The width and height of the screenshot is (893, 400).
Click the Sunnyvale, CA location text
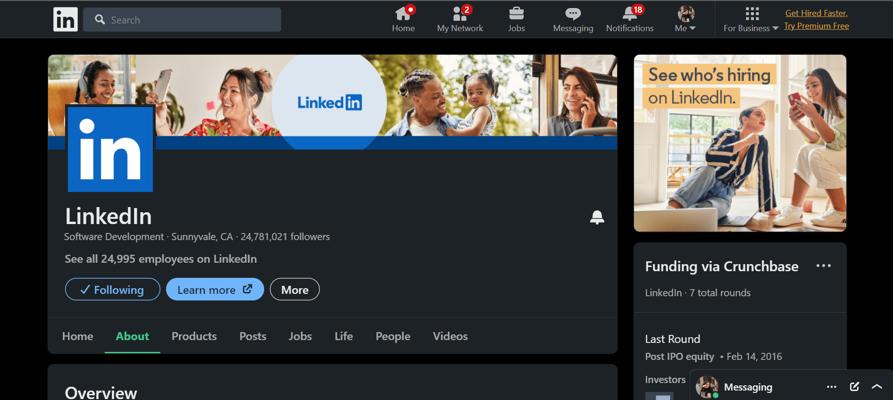[x=202, y=236]
